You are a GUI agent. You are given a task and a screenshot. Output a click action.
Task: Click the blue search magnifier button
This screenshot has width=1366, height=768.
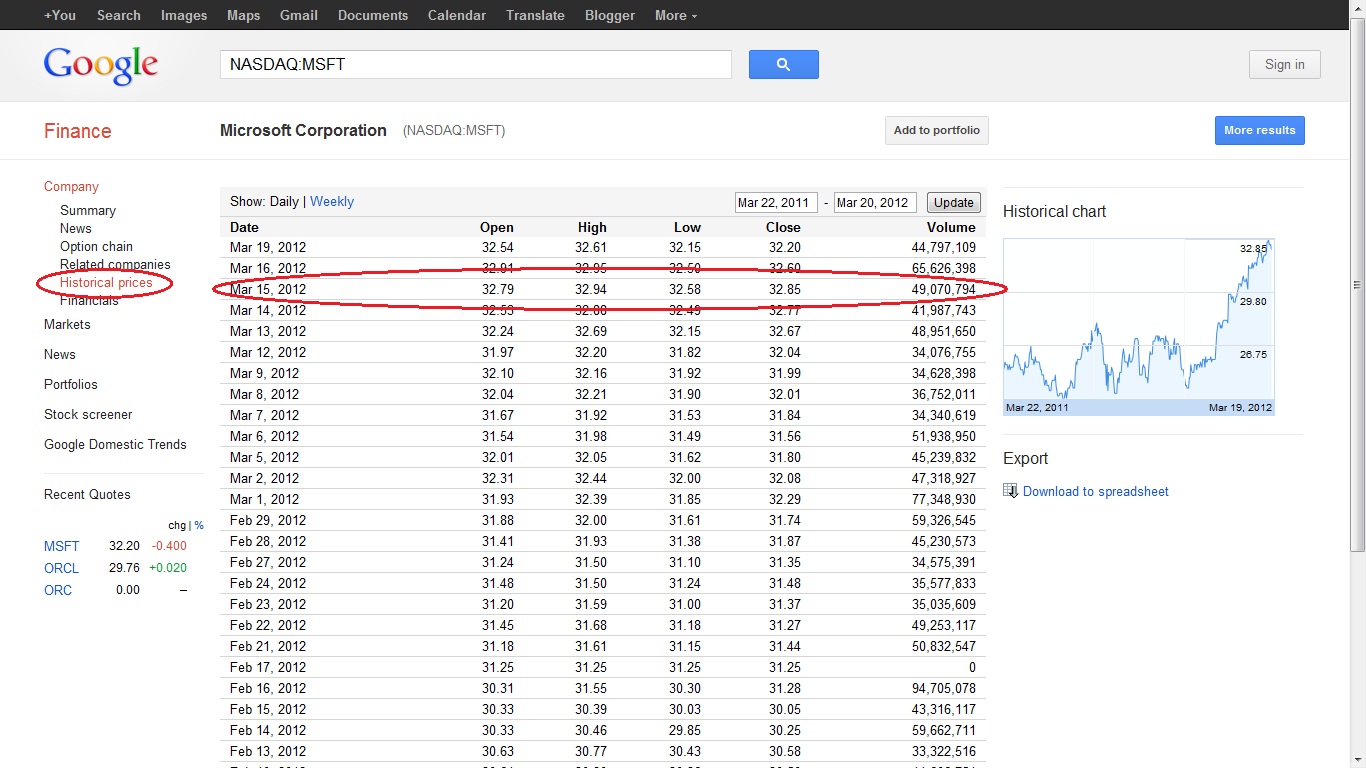click(783, 65)
